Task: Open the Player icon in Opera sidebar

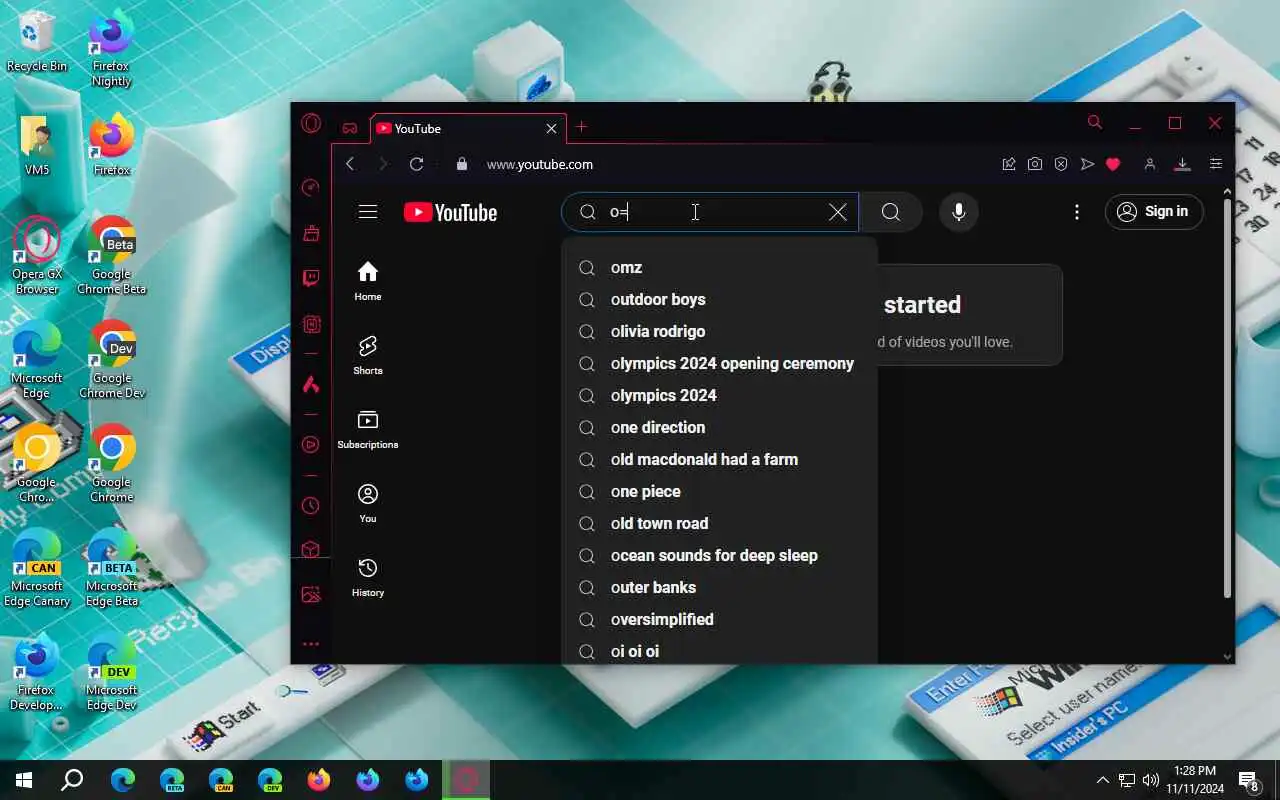Action: pyautogui.click(x=311, y=444)
